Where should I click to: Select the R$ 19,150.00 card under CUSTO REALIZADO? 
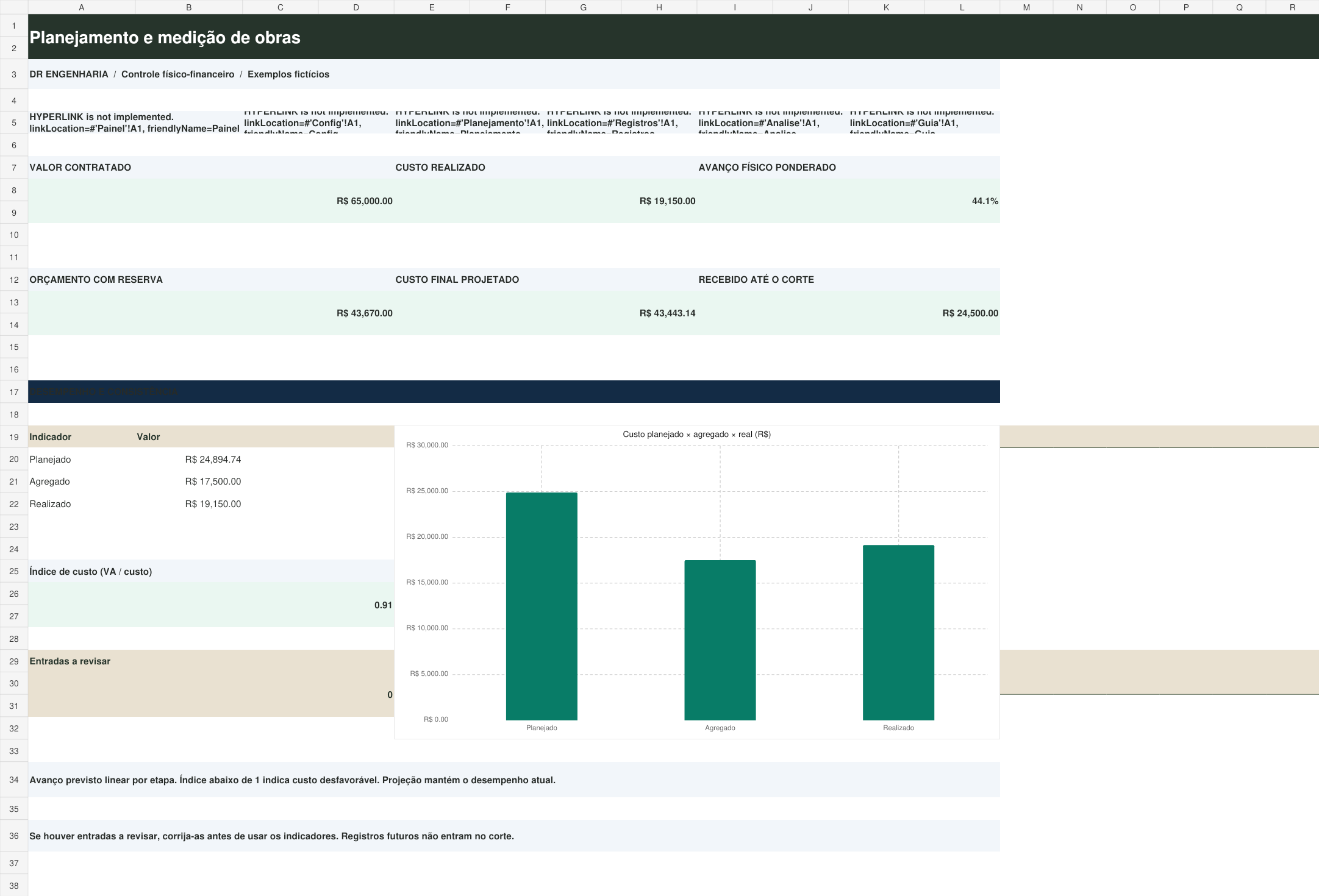545,201
